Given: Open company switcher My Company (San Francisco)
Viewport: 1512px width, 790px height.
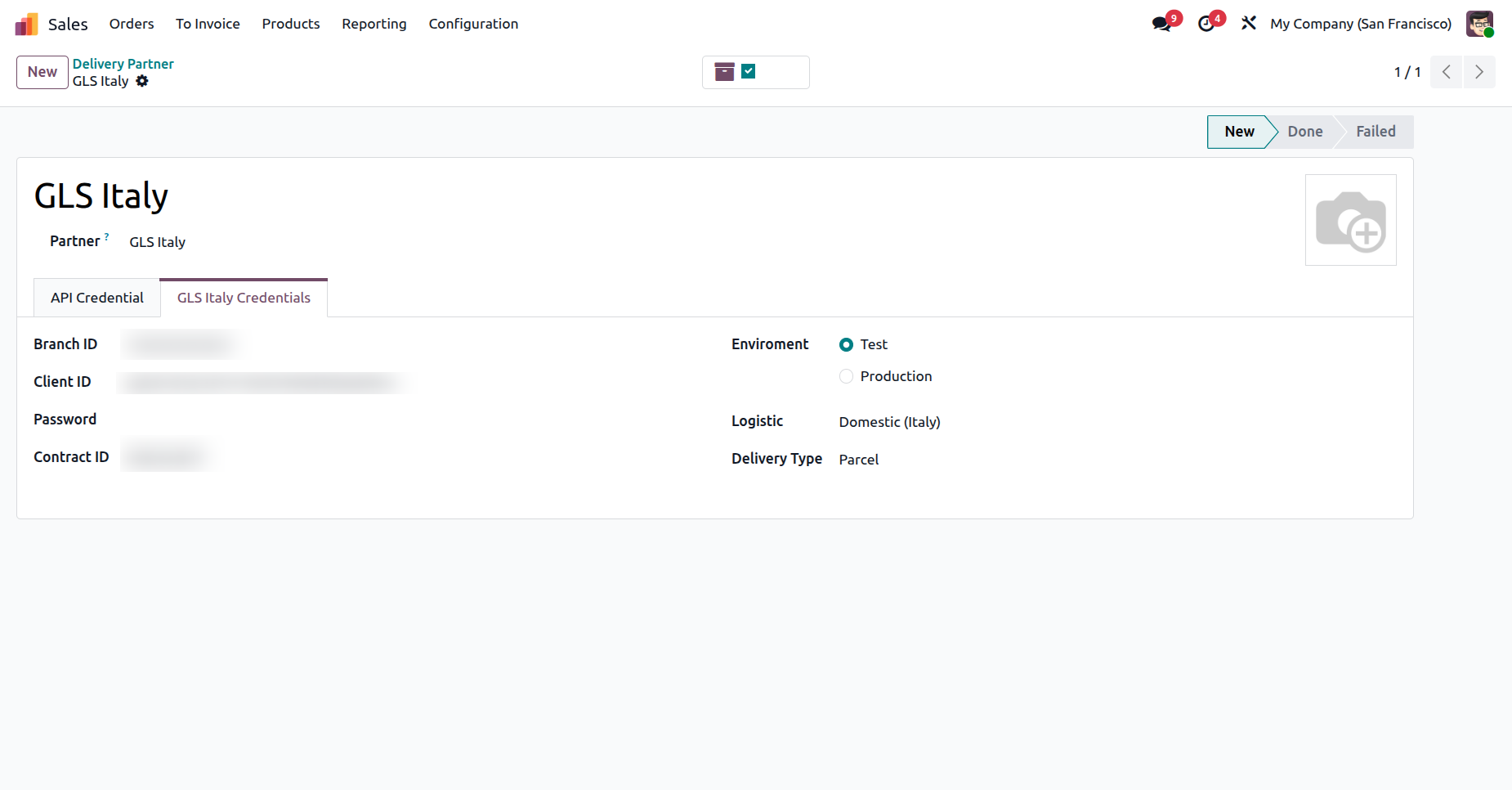Looking at the screenshot, I should 1361,24.
